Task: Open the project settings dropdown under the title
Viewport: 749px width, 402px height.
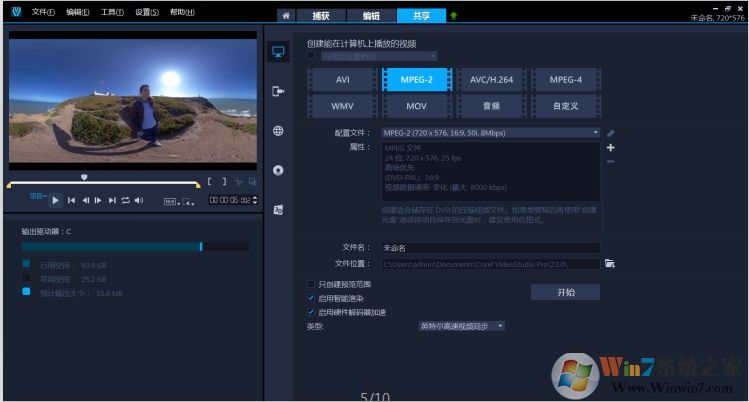Action: pyautogui.click(x=379, y=56)
